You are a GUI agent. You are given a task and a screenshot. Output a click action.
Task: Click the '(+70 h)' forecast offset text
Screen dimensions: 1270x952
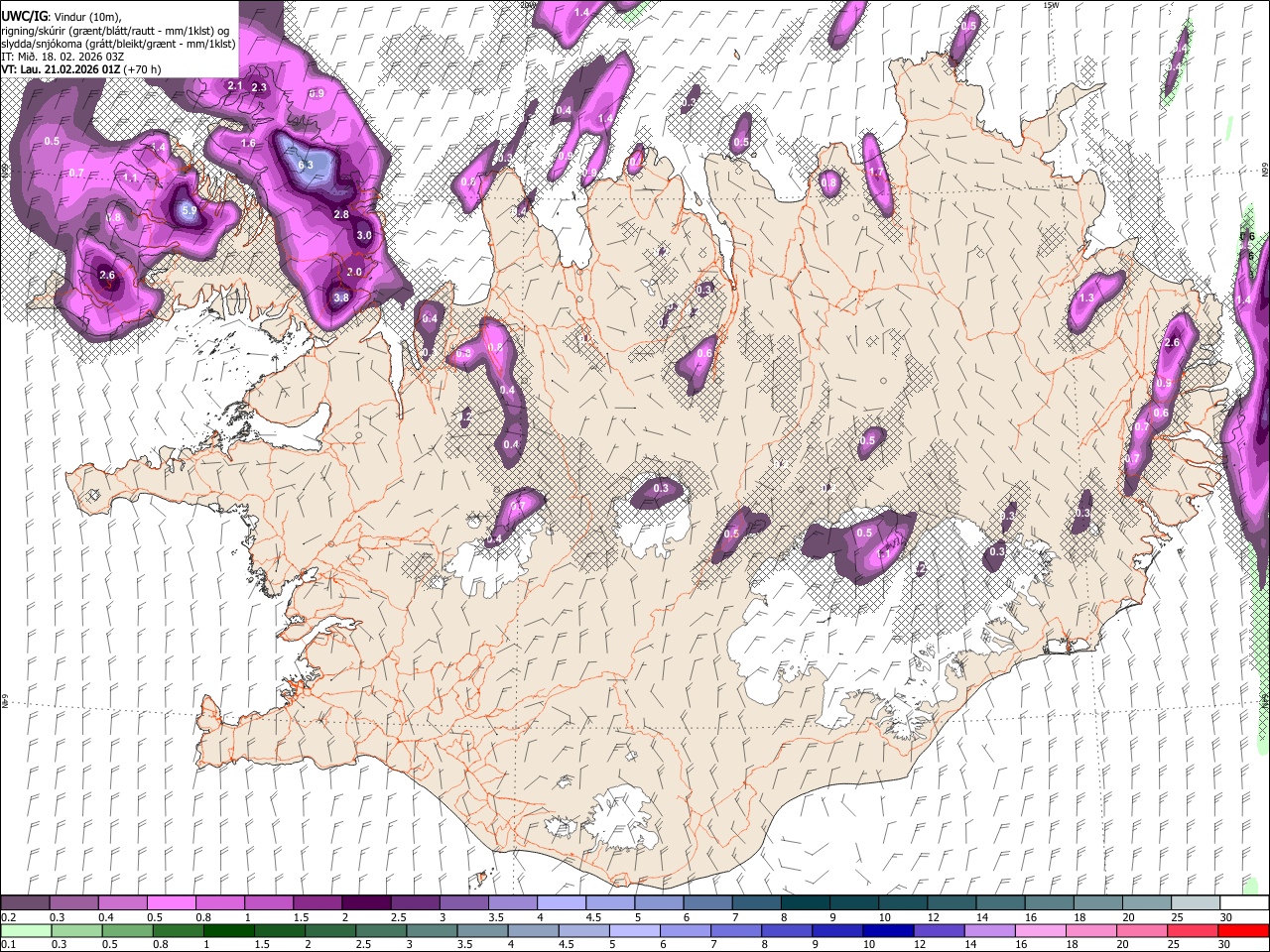pyautogui.click(x=143, y=69)
